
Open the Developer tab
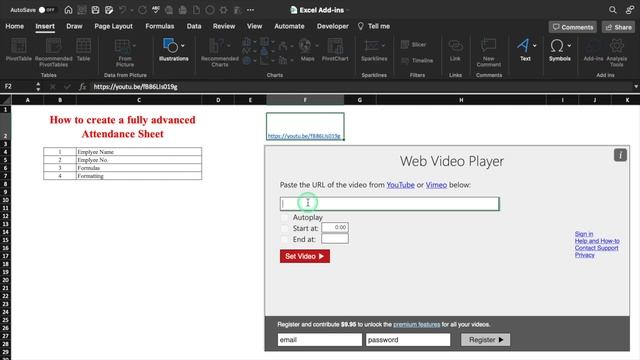click(333, 26)
